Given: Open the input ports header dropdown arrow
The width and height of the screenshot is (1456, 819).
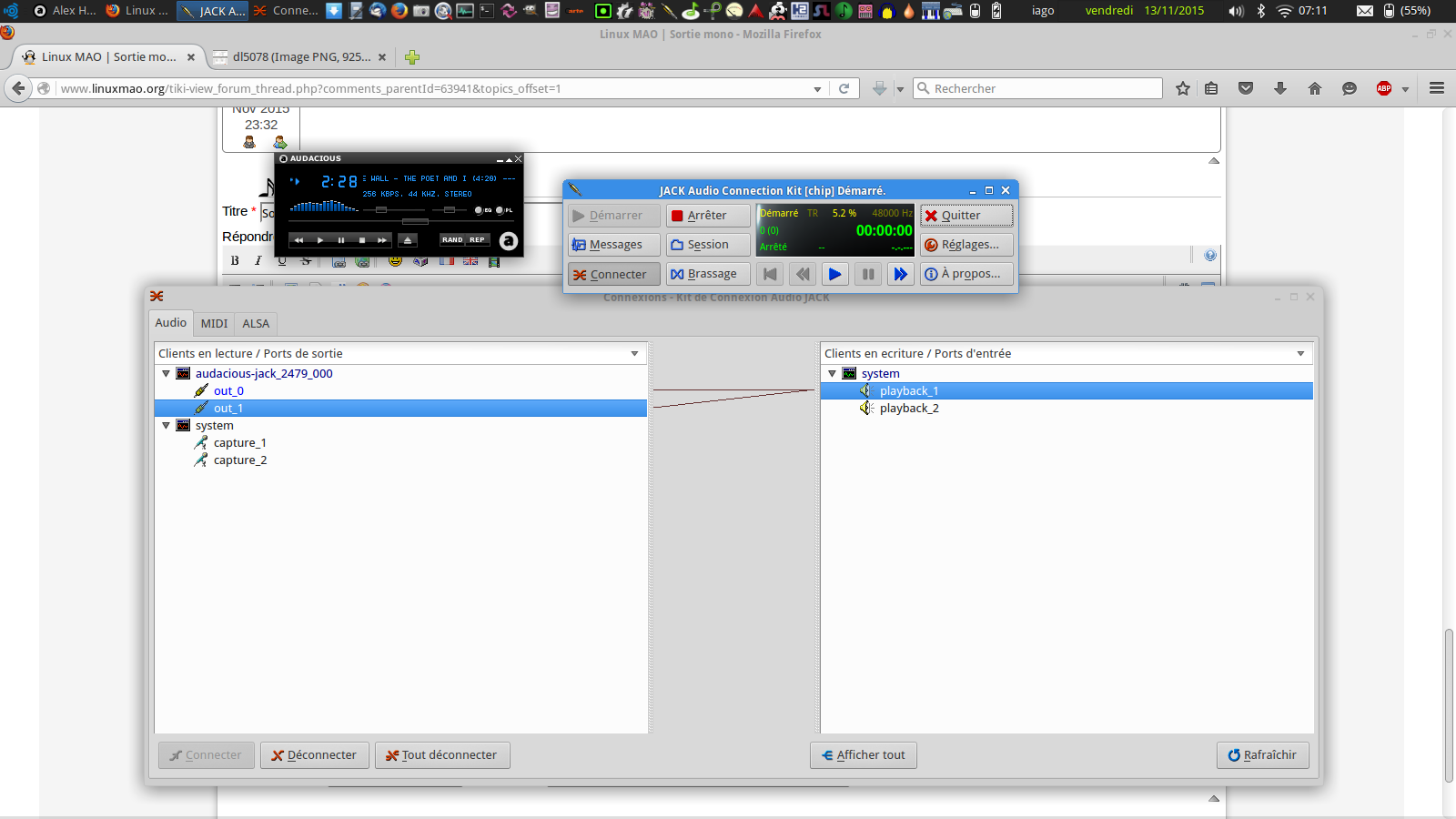Looking at the screenshot, I should [1300, 354].
